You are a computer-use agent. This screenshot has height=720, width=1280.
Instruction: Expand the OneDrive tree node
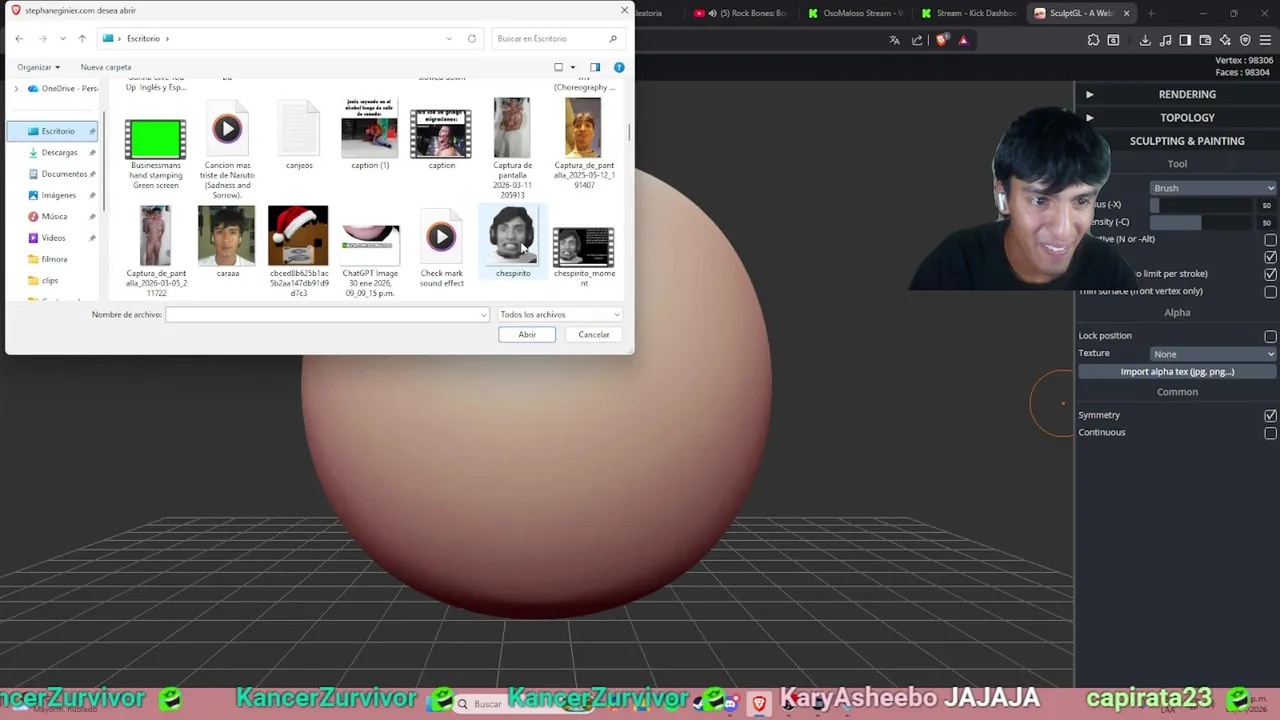point(16,89)
